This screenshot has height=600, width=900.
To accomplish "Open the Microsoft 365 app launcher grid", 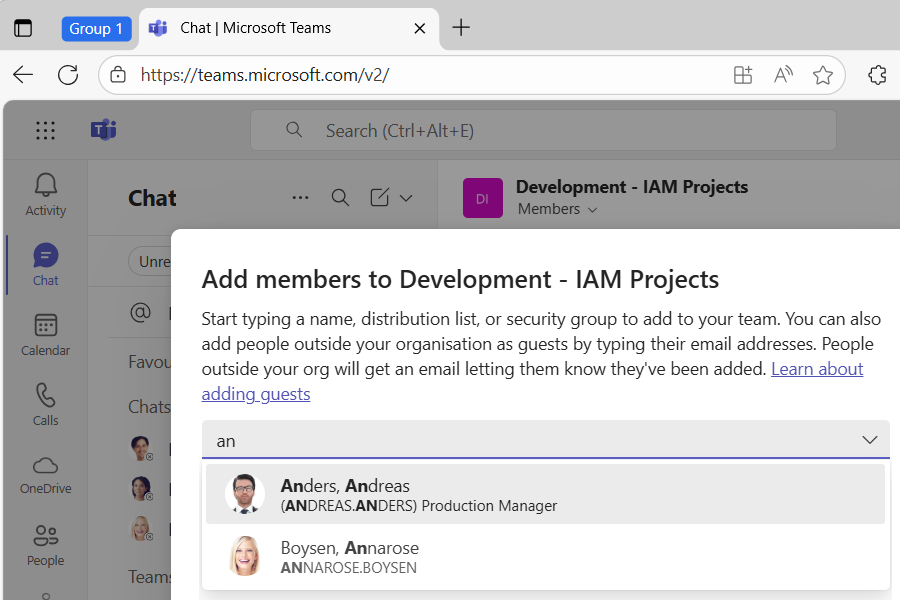I will coord(44,131).
